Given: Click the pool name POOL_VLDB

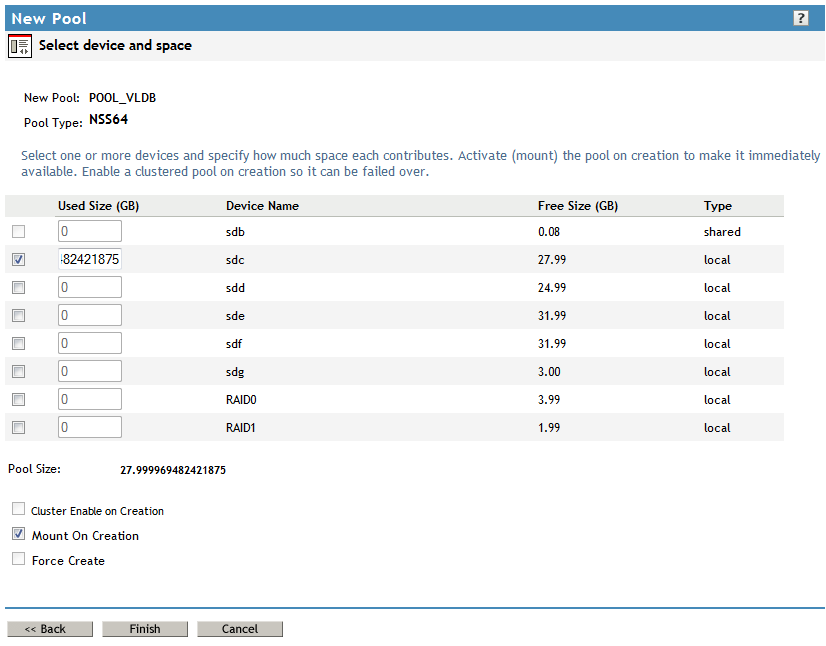Looking at the screenshot, I should (122, 98).
